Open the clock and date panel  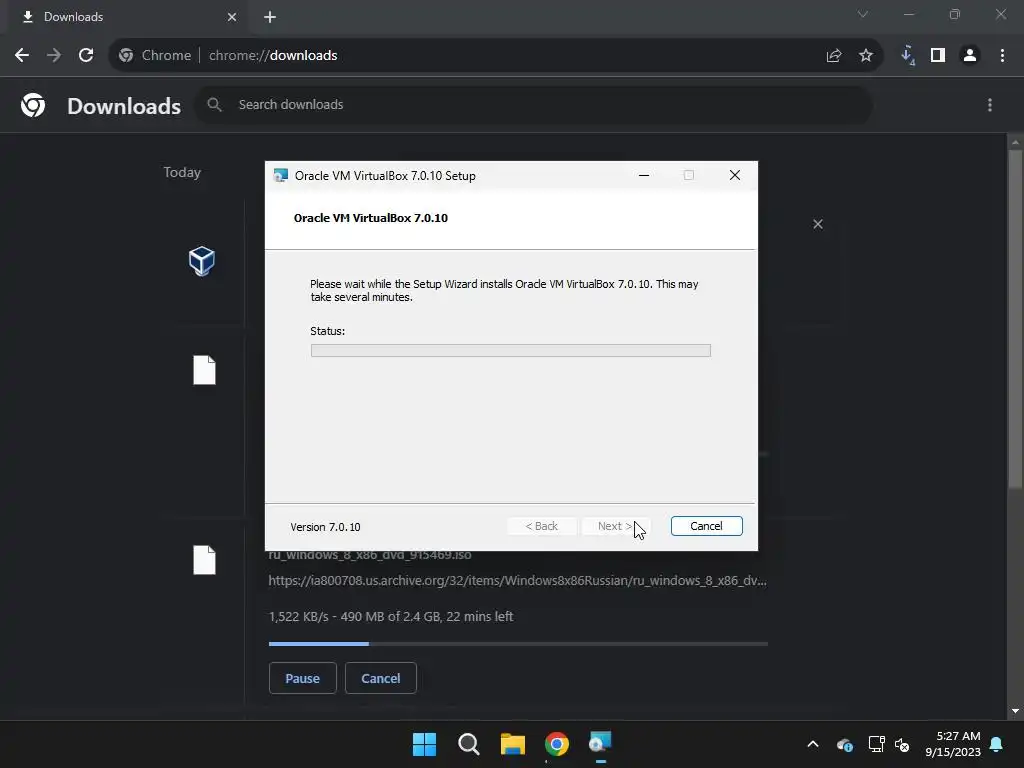click(x=953, y=744)
